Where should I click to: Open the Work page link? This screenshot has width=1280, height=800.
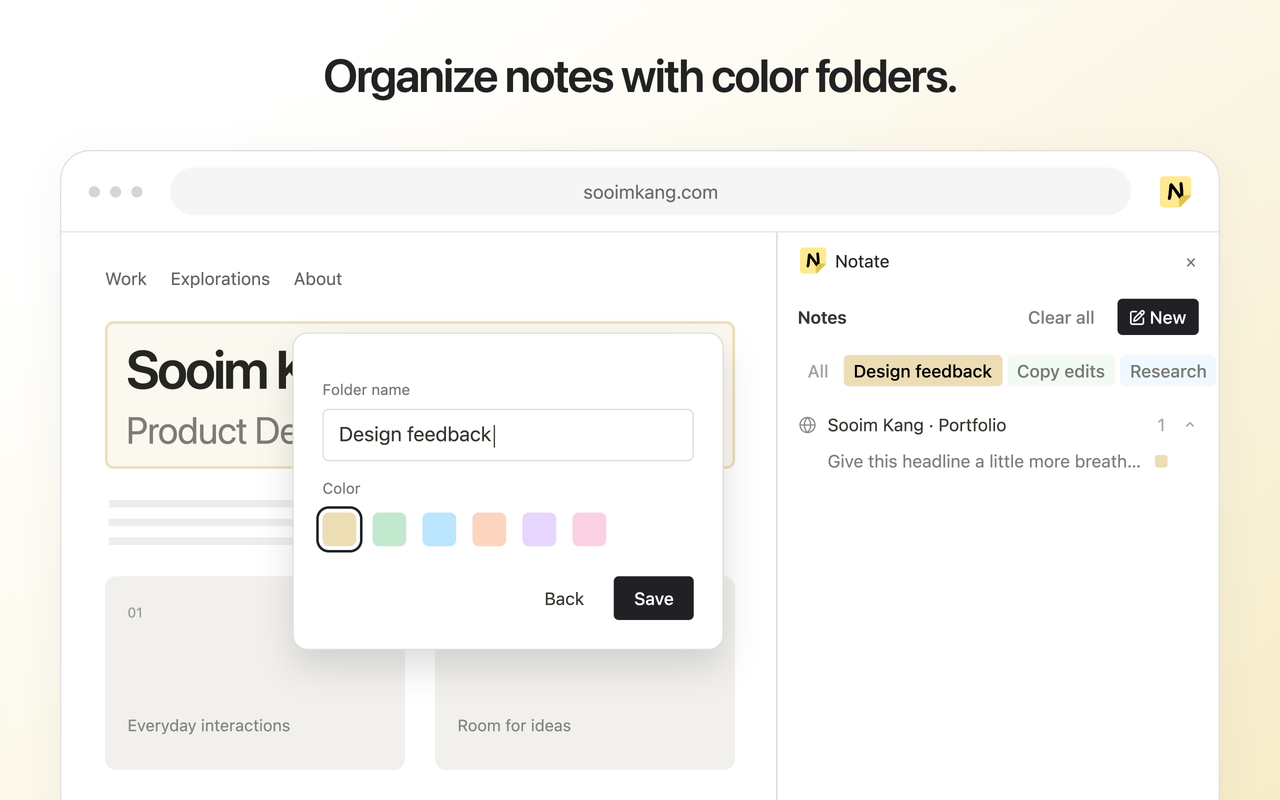[126, 279]
